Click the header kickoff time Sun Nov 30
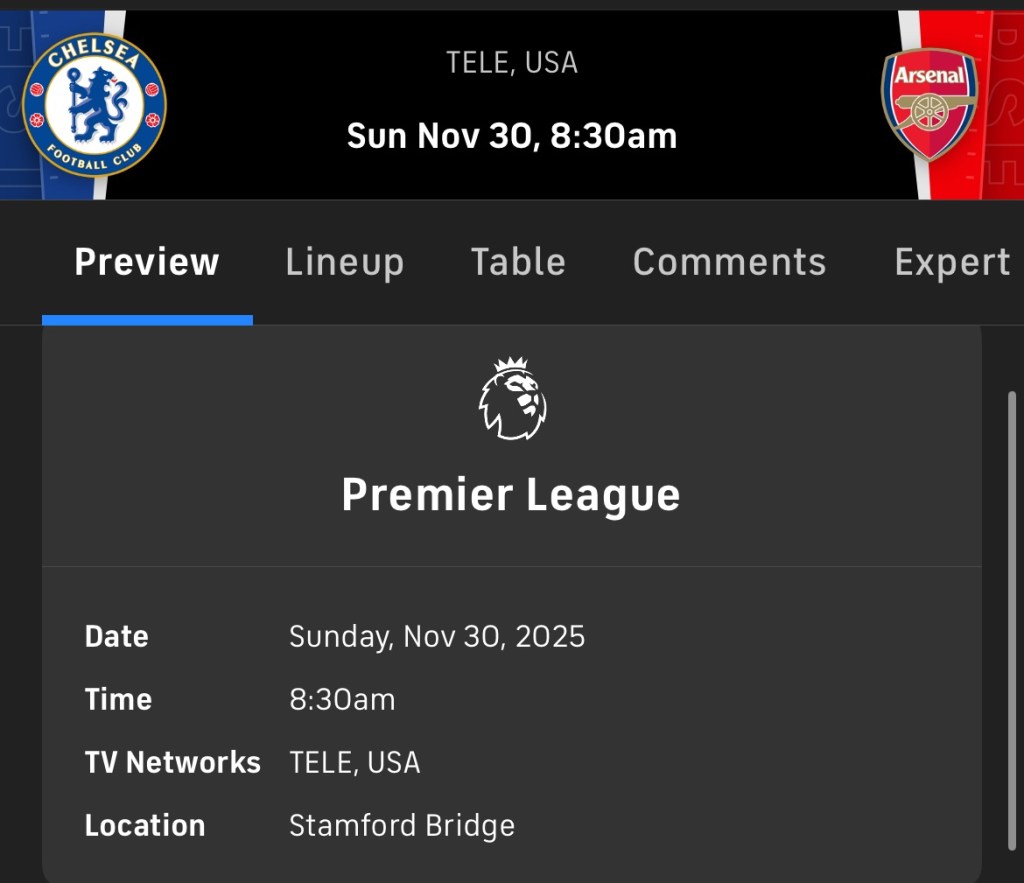This screenshot has height=883, width=1024. tap(512, 136)
